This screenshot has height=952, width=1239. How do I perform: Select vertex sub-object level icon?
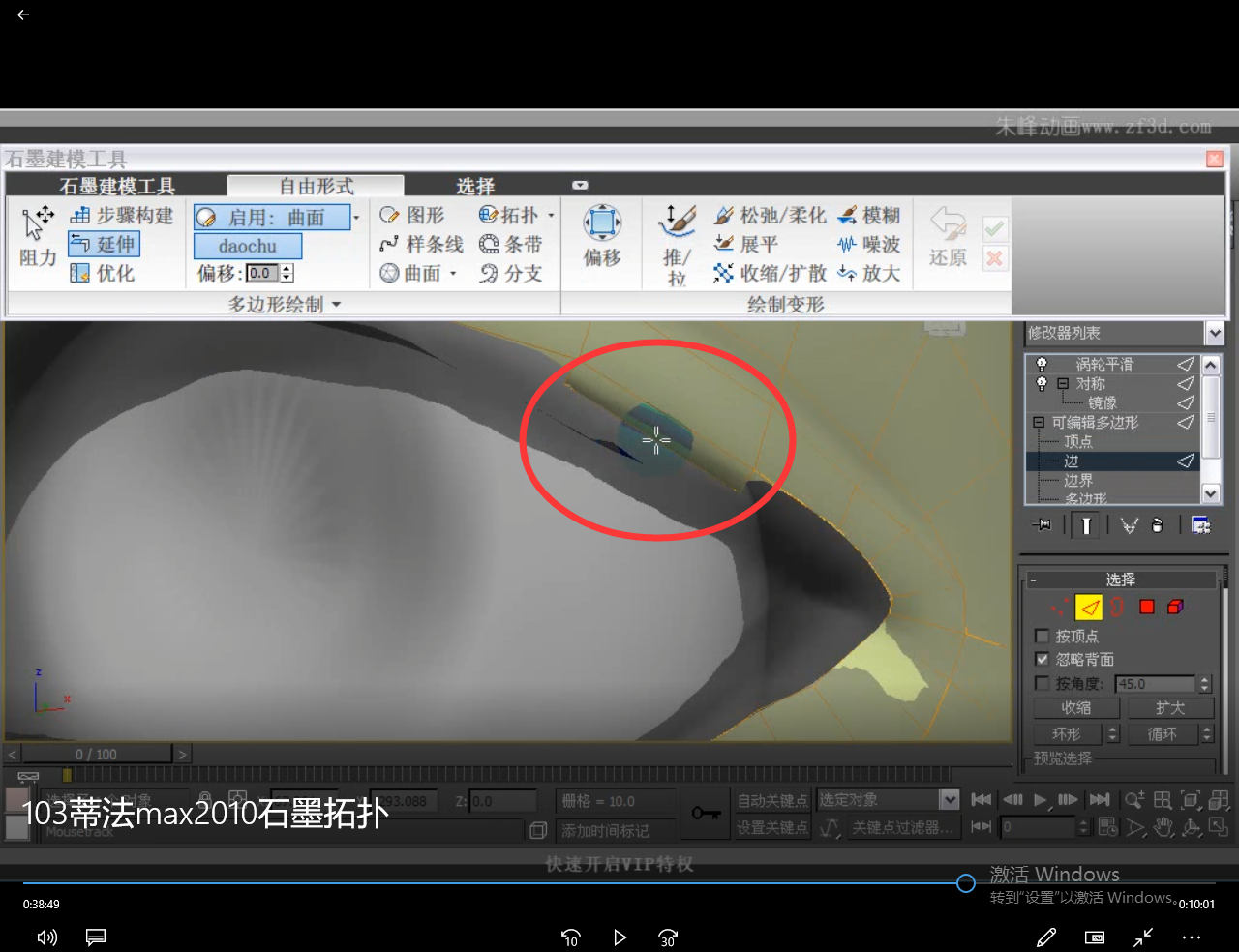[x=1060, y=607]
